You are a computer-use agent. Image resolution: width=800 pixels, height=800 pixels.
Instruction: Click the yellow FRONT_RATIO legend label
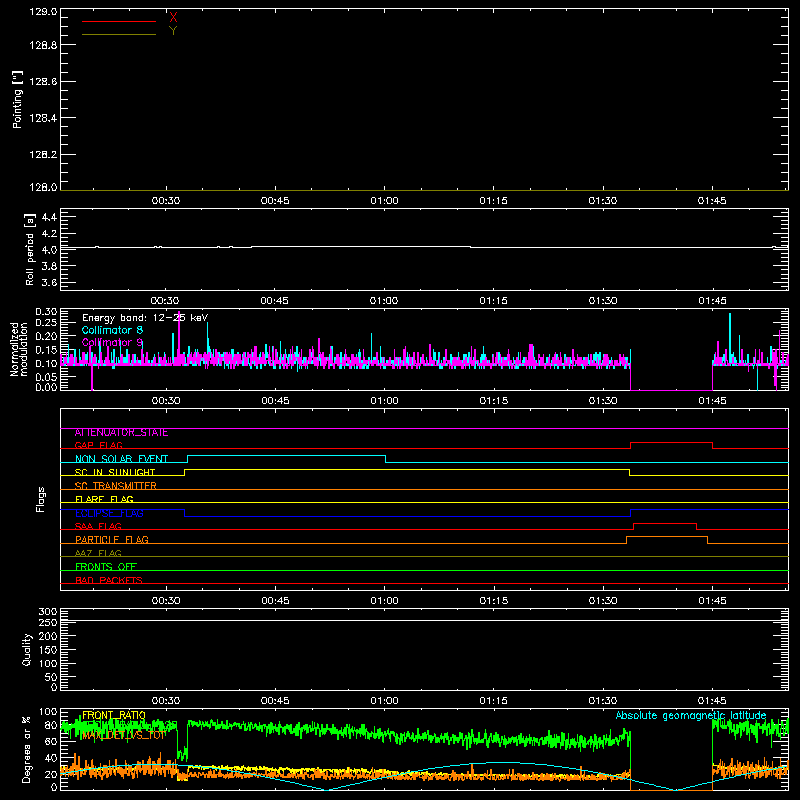(x=114, y=715)
